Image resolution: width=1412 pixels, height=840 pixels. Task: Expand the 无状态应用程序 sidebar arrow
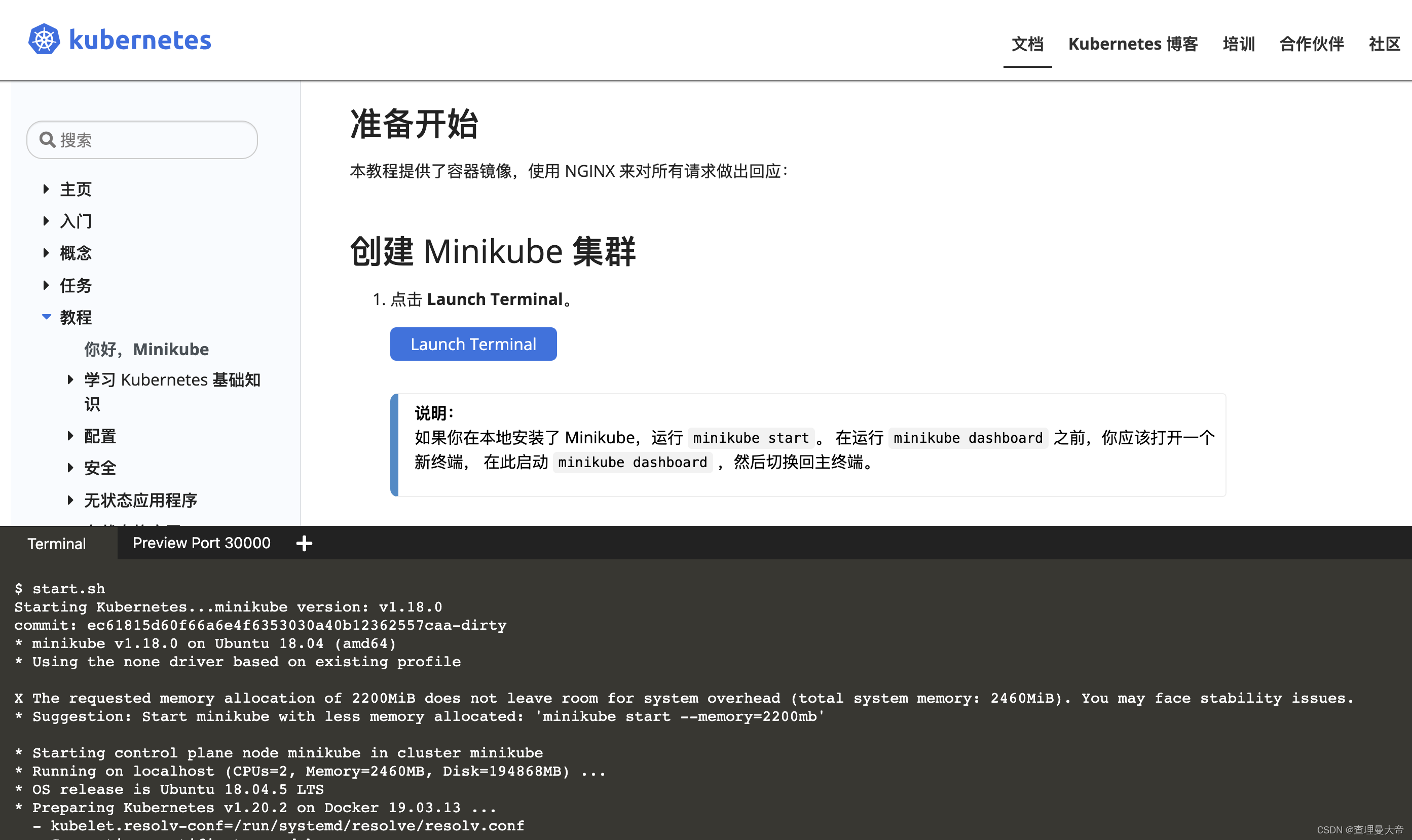(70, 500)
